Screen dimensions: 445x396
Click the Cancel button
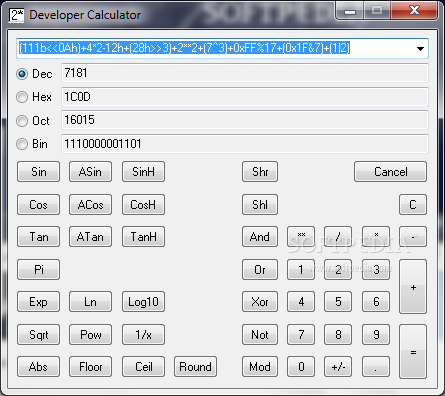point(390,172)
